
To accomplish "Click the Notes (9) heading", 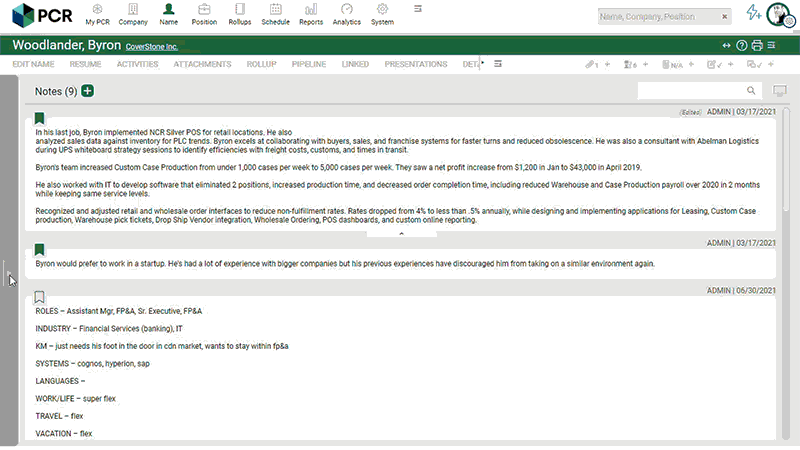I will tap(56, 91).
